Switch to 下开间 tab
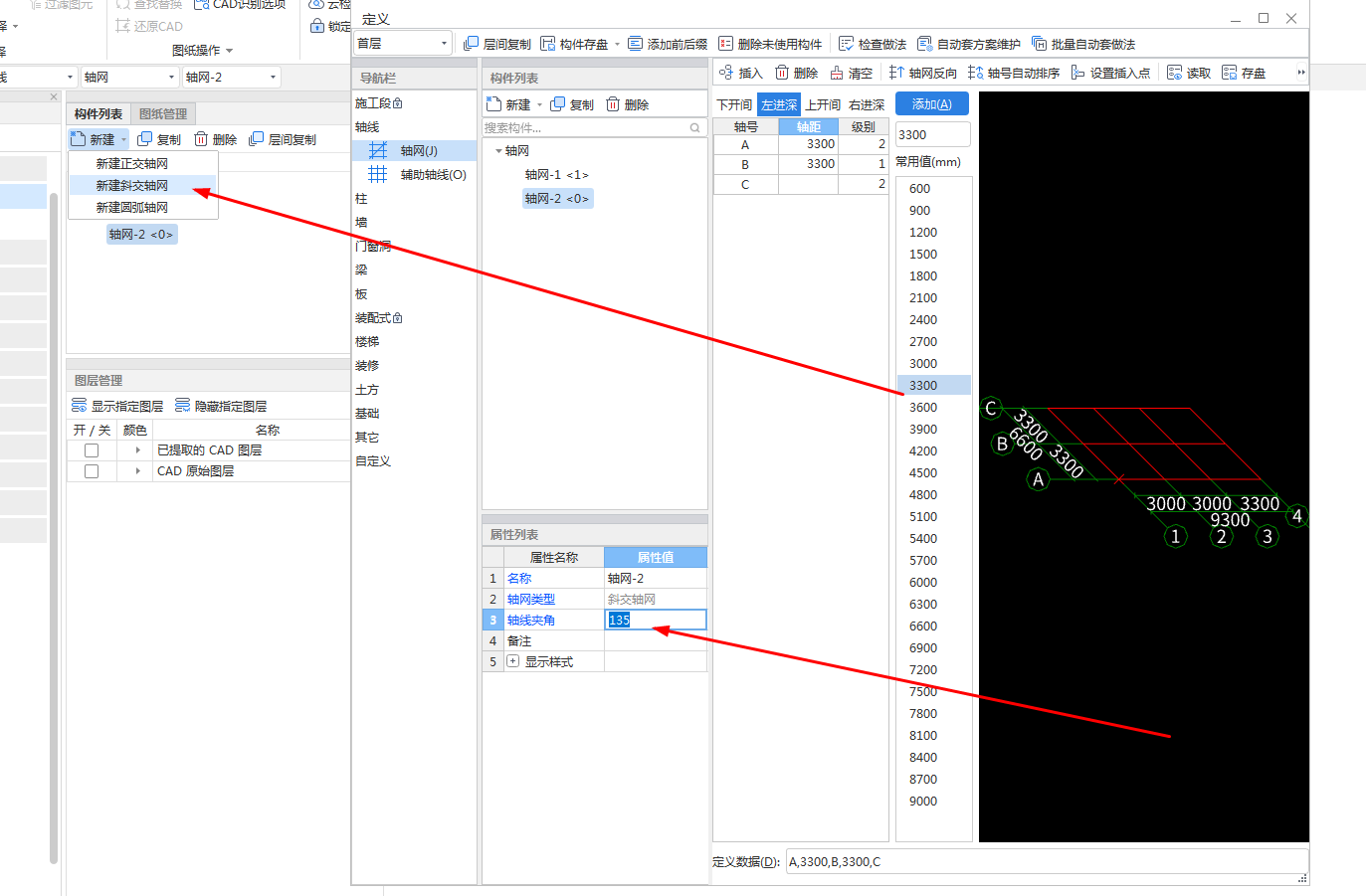This screenshot has height=896, width=1366. pos(734,104)
